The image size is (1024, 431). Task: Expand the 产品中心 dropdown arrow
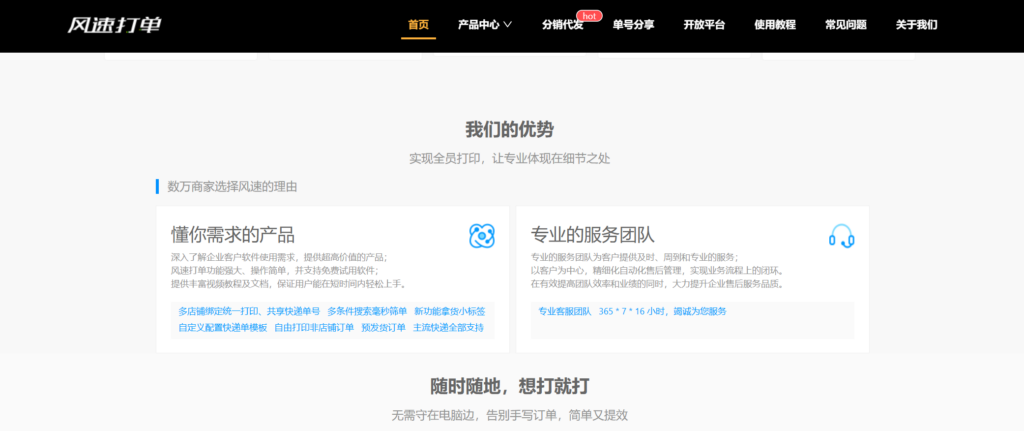point(508,25)
